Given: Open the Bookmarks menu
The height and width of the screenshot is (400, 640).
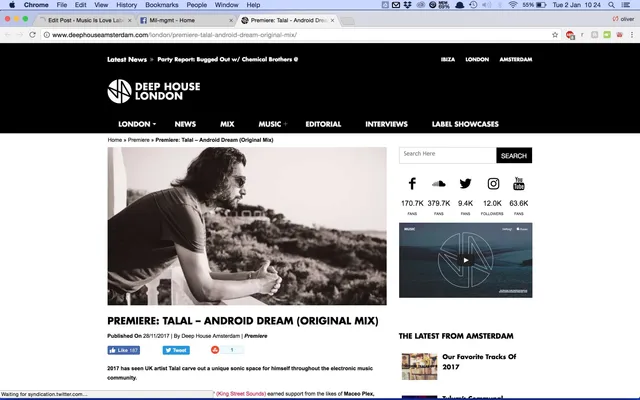Looking at the screenshot, I should [x=162, y=5].
